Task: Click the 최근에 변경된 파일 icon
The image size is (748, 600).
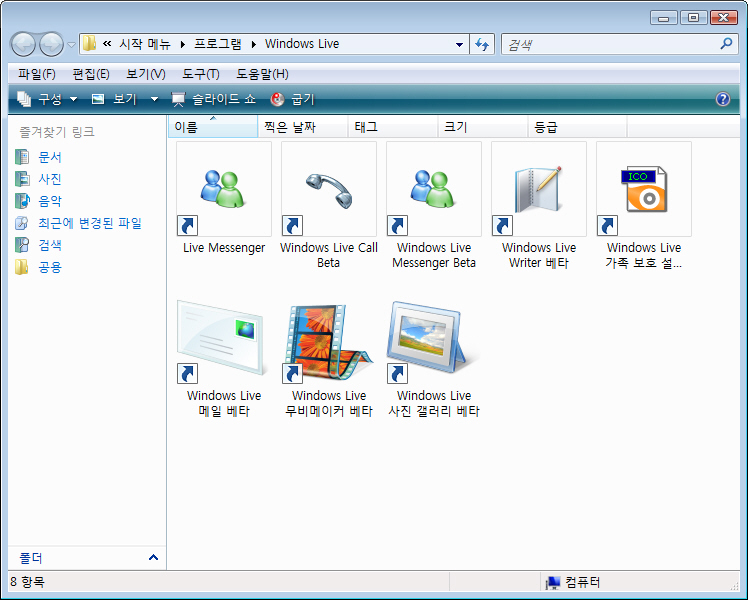Action: click(22, 223)
